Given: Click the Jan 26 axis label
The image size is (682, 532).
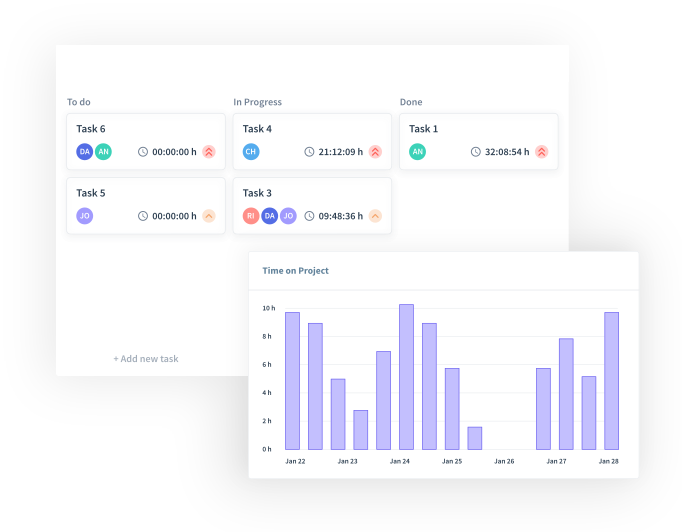Looking at the screenshot, I should tap(504, 461).
